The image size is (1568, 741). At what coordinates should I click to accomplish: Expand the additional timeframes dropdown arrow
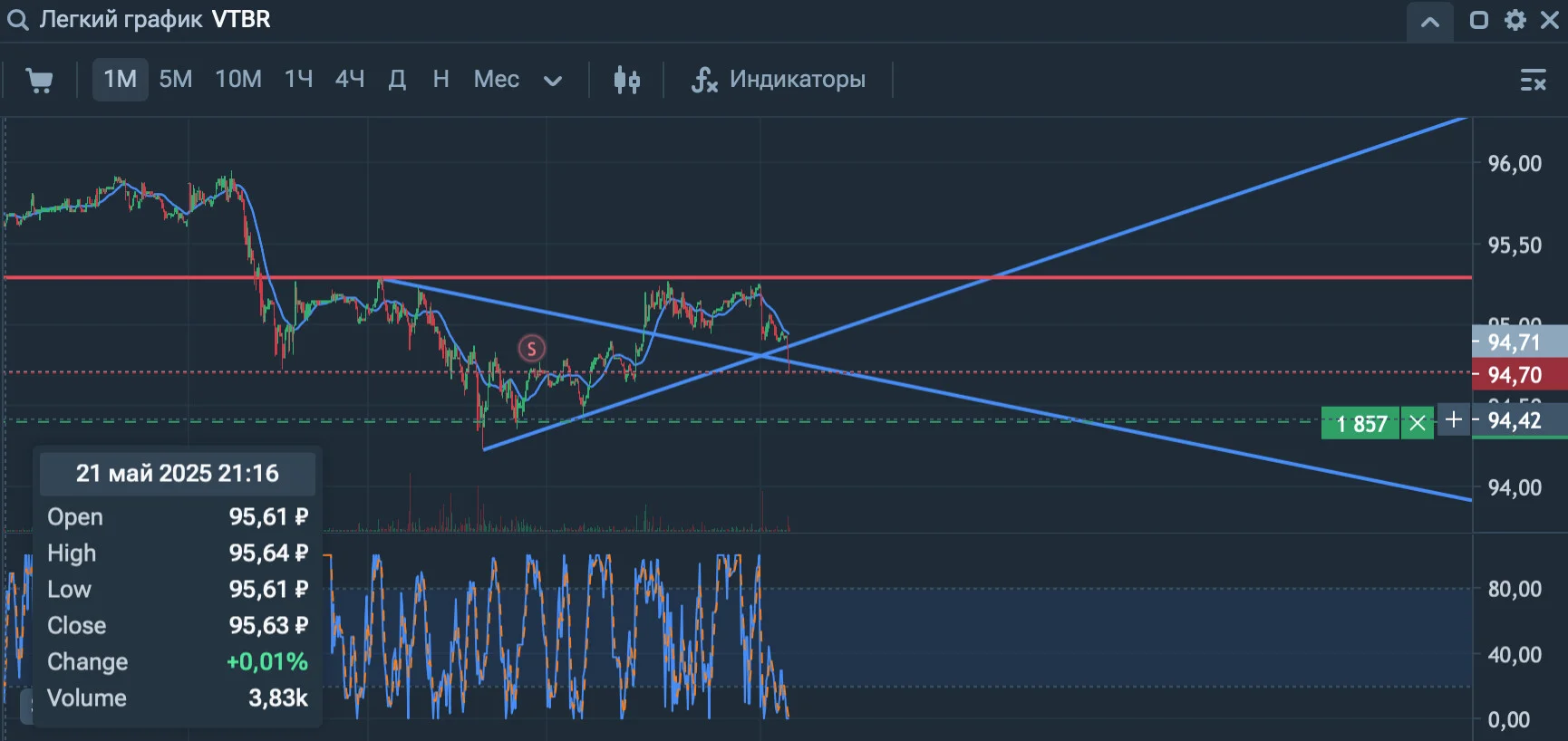(553, 81)
